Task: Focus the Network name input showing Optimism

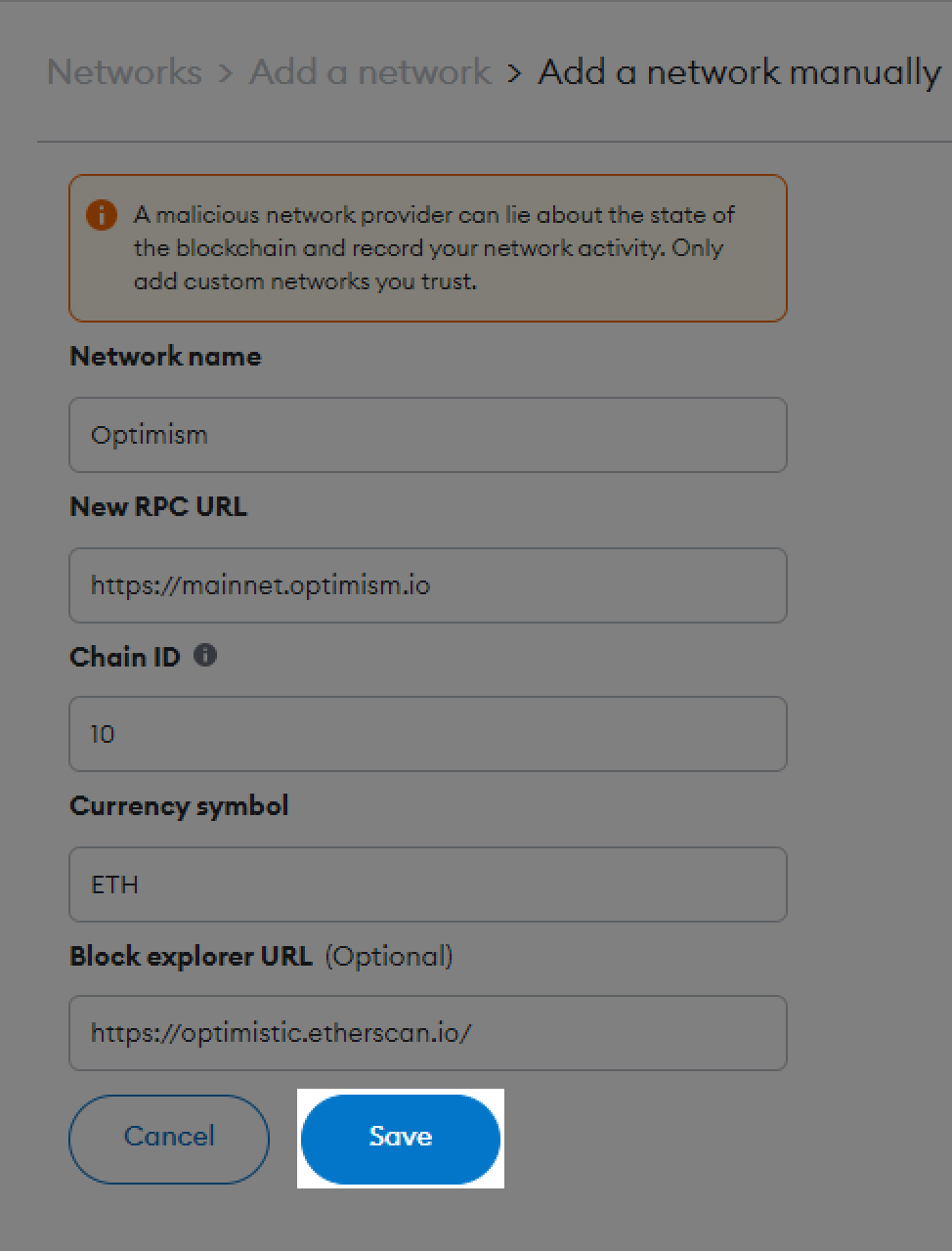Action: (427, 435)
